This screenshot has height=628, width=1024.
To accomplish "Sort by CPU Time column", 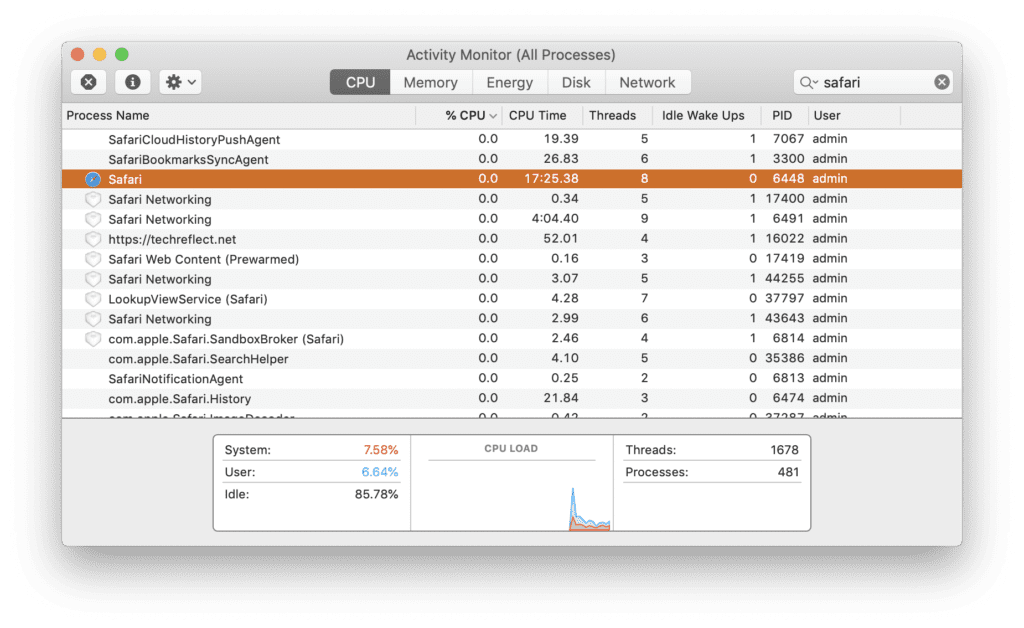I will click(x=542, y=116).
